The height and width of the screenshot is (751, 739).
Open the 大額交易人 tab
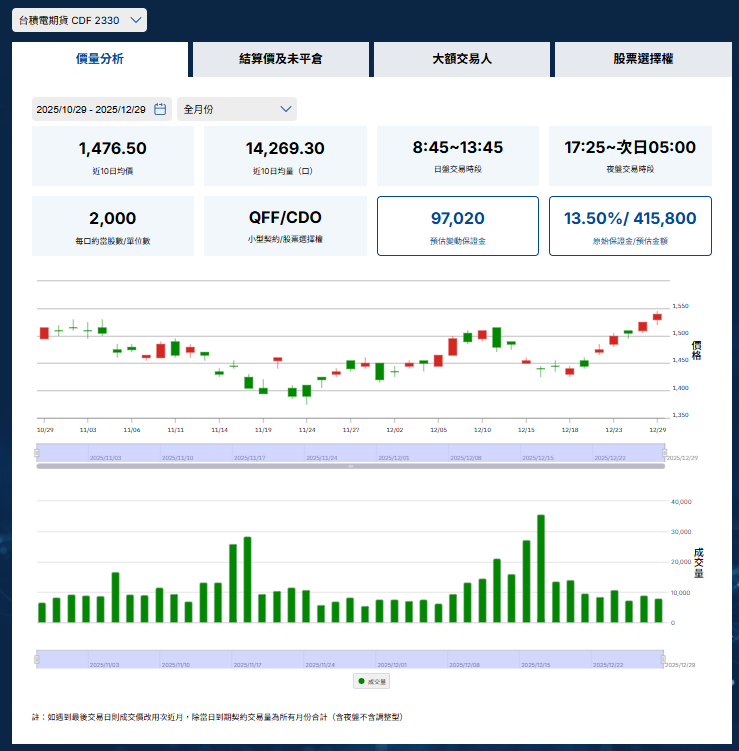(461, 59)
